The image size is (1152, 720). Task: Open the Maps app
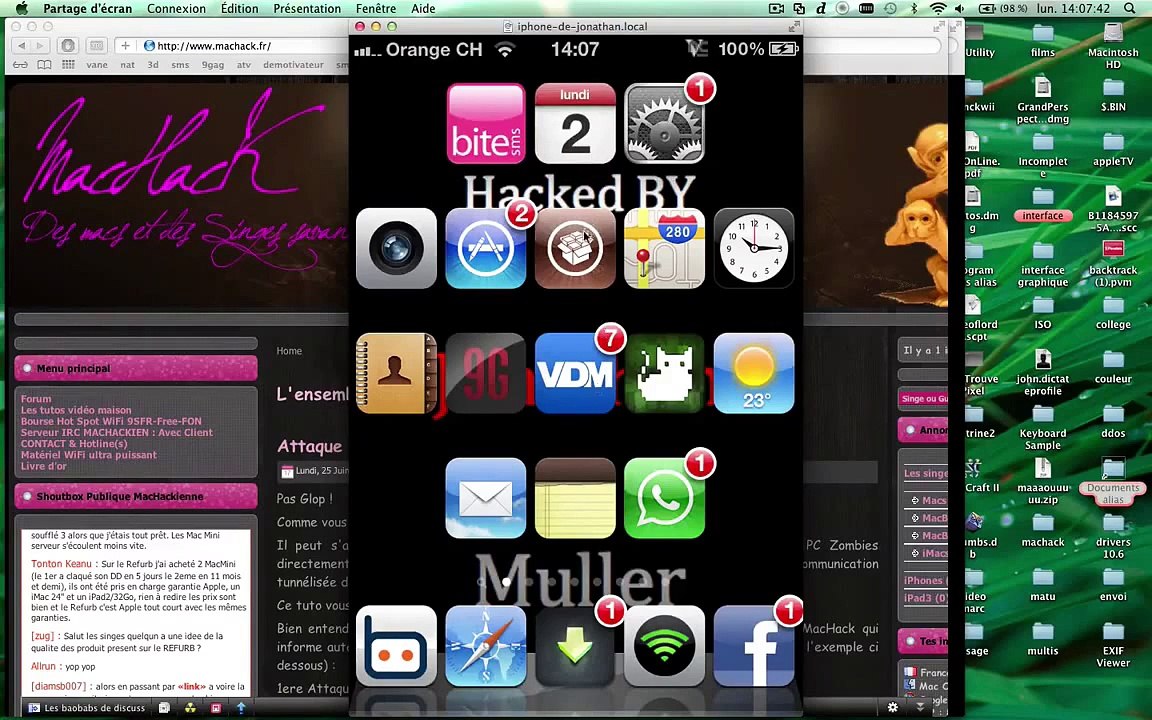pyautogui.click(x=664, y=248)
